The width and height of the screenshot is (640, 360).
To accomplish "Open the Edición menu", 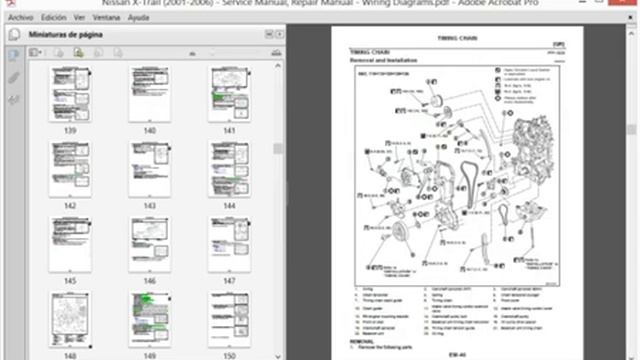I will click(53, 18).
